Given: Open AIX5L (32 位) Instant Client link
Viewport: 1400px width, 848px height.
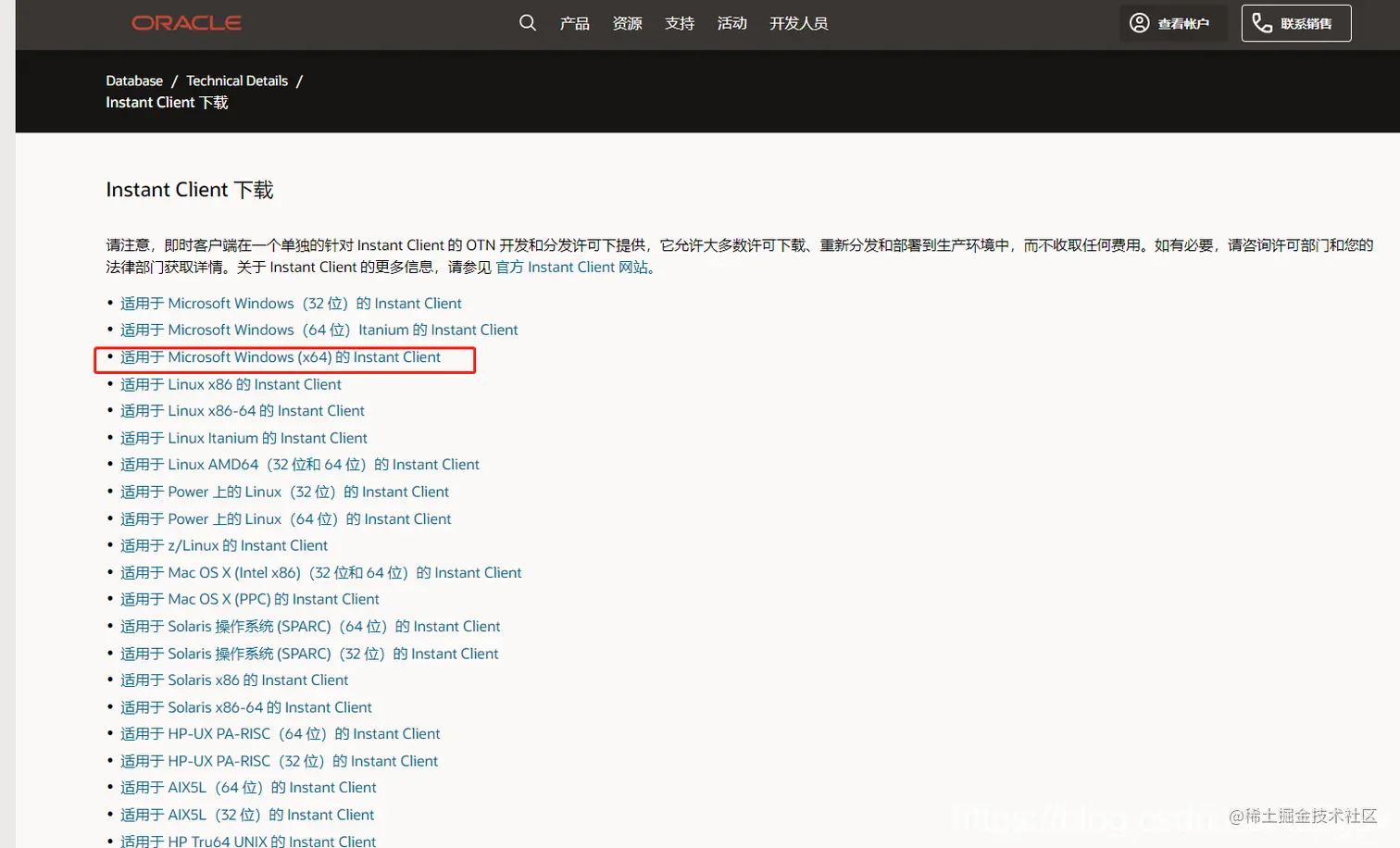Looking at the screenshot, I should 247,815.
